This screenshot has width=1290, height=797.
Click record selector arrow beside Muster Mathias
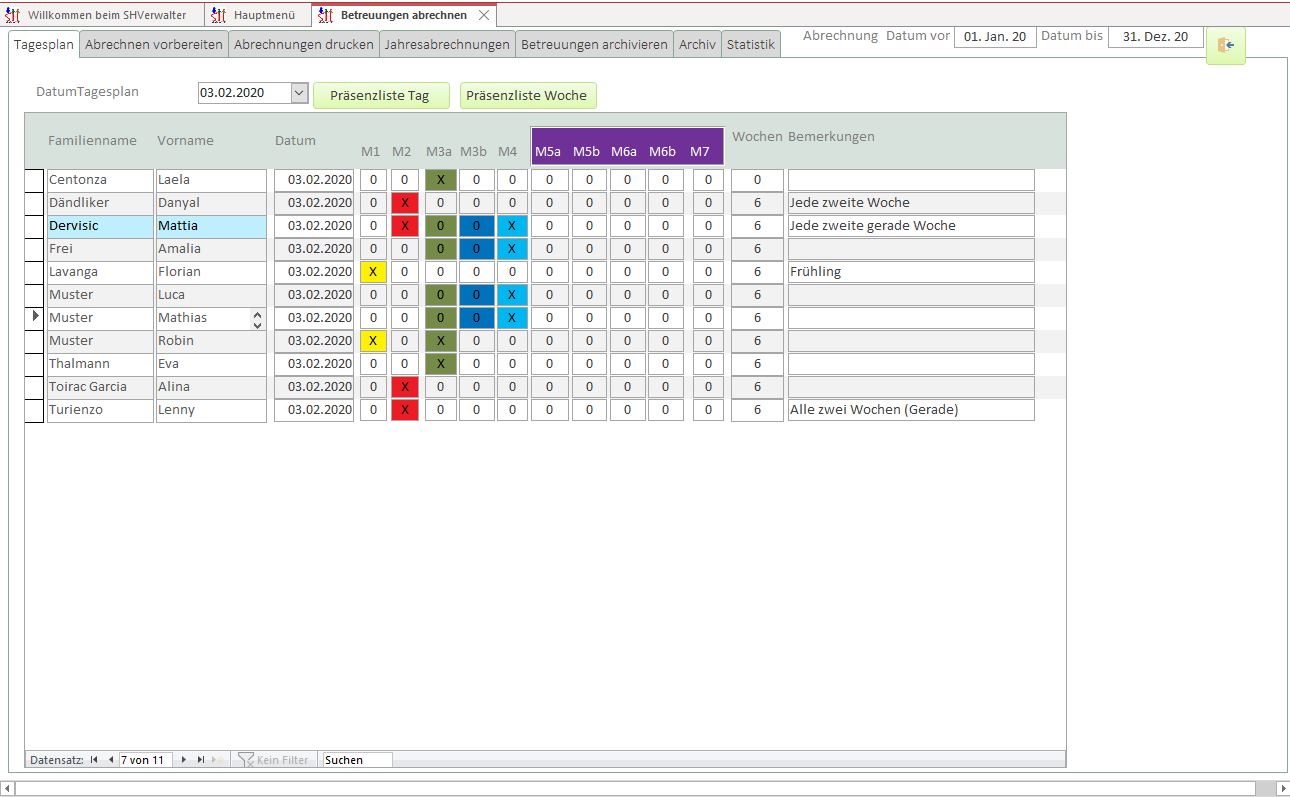pyautogui.click(x=35, y=317)
